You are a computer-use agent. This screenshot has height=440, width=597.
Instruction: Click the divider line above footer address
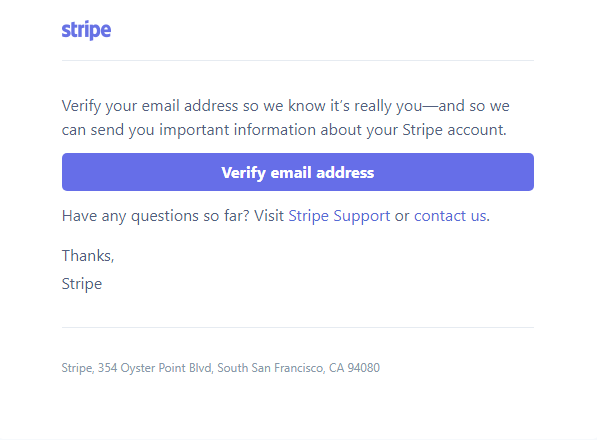pos(298,327)
